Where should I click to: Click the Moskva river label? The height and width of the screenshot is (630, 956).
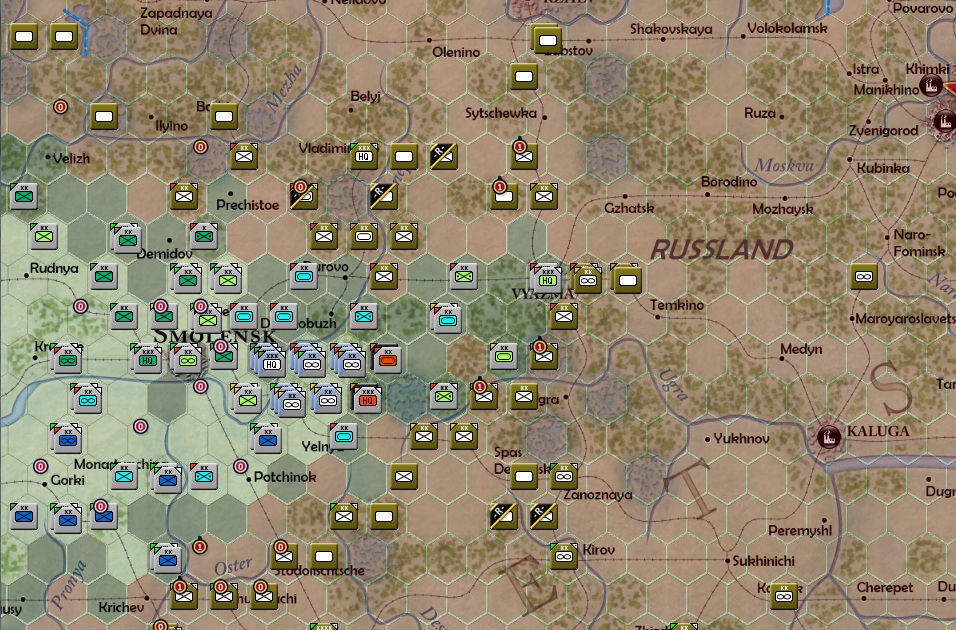pos(784,165)
